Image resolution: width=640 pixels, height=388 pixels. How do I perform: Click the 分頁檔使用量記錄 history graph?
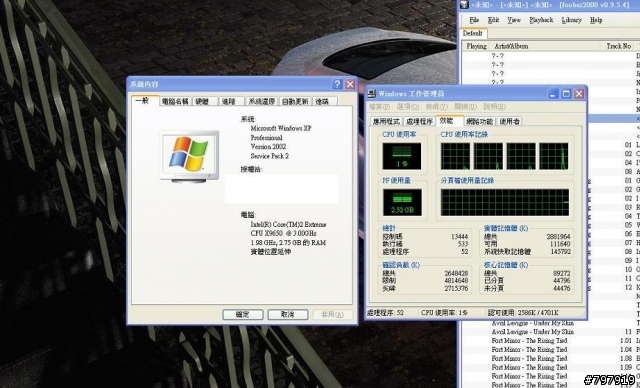tap(504, 202)
